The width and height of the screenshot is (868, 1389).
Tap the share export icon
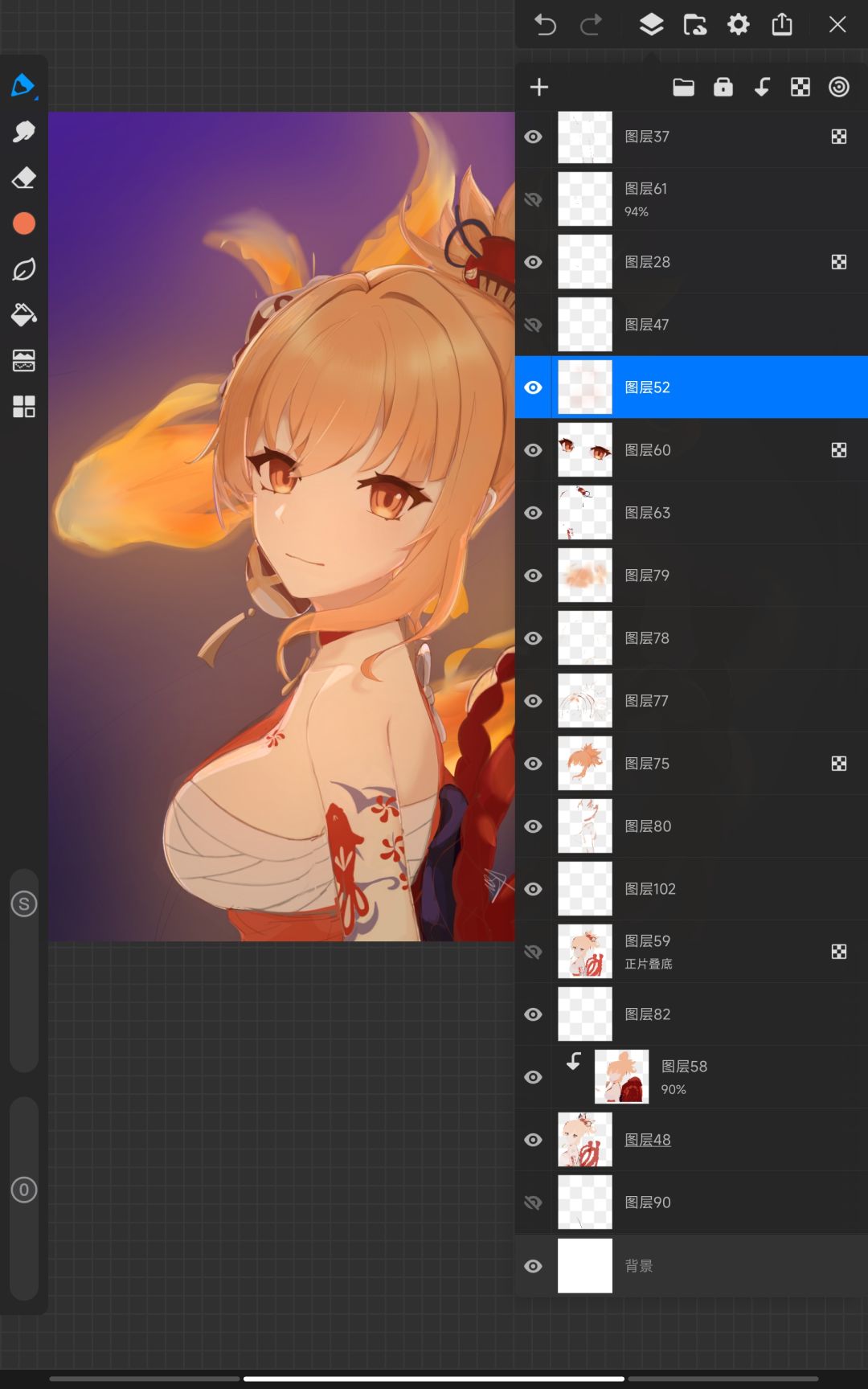tap(782, 25)
